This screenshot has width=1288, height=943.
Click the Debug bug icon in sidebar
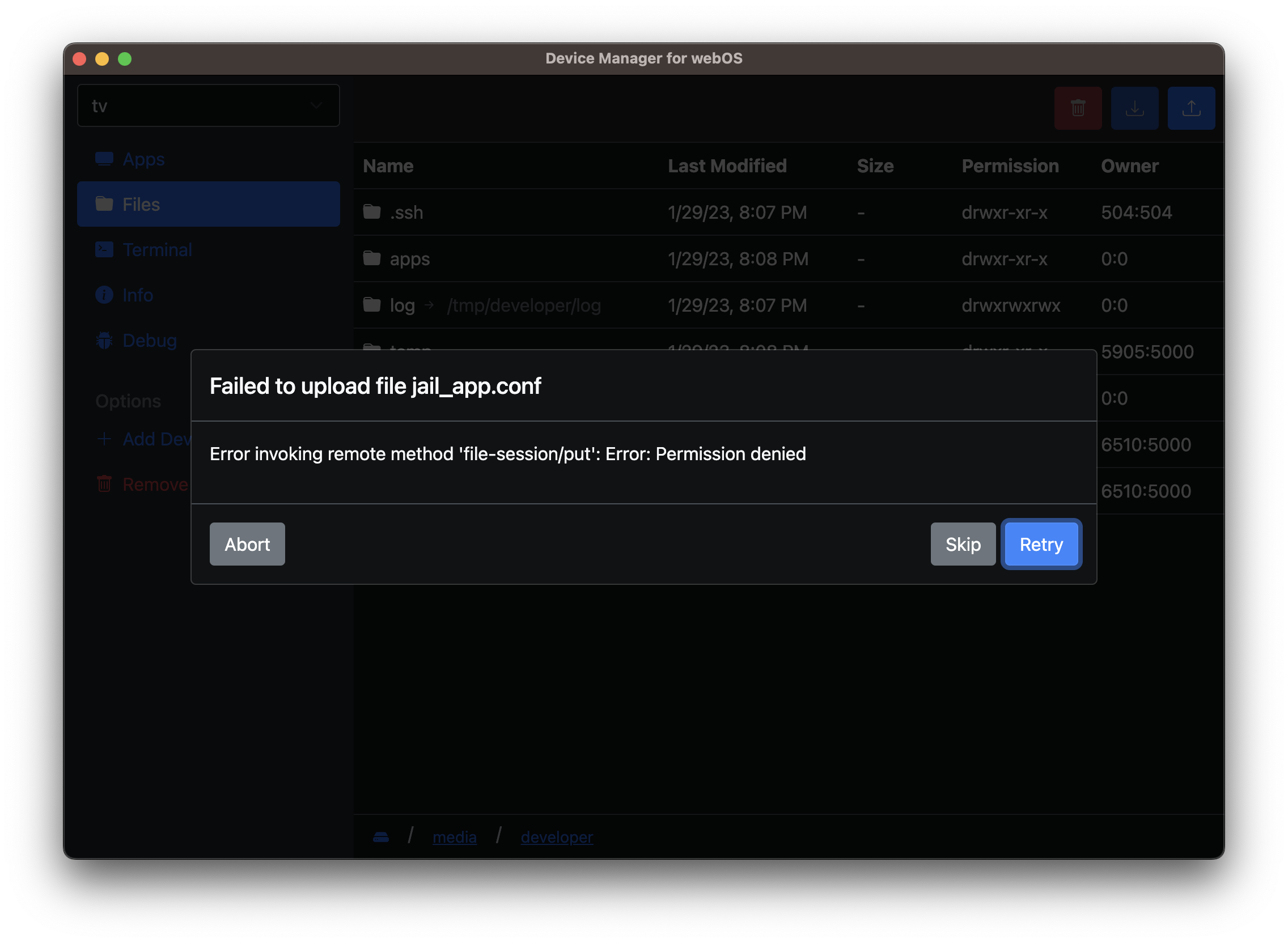click(104, 340)
